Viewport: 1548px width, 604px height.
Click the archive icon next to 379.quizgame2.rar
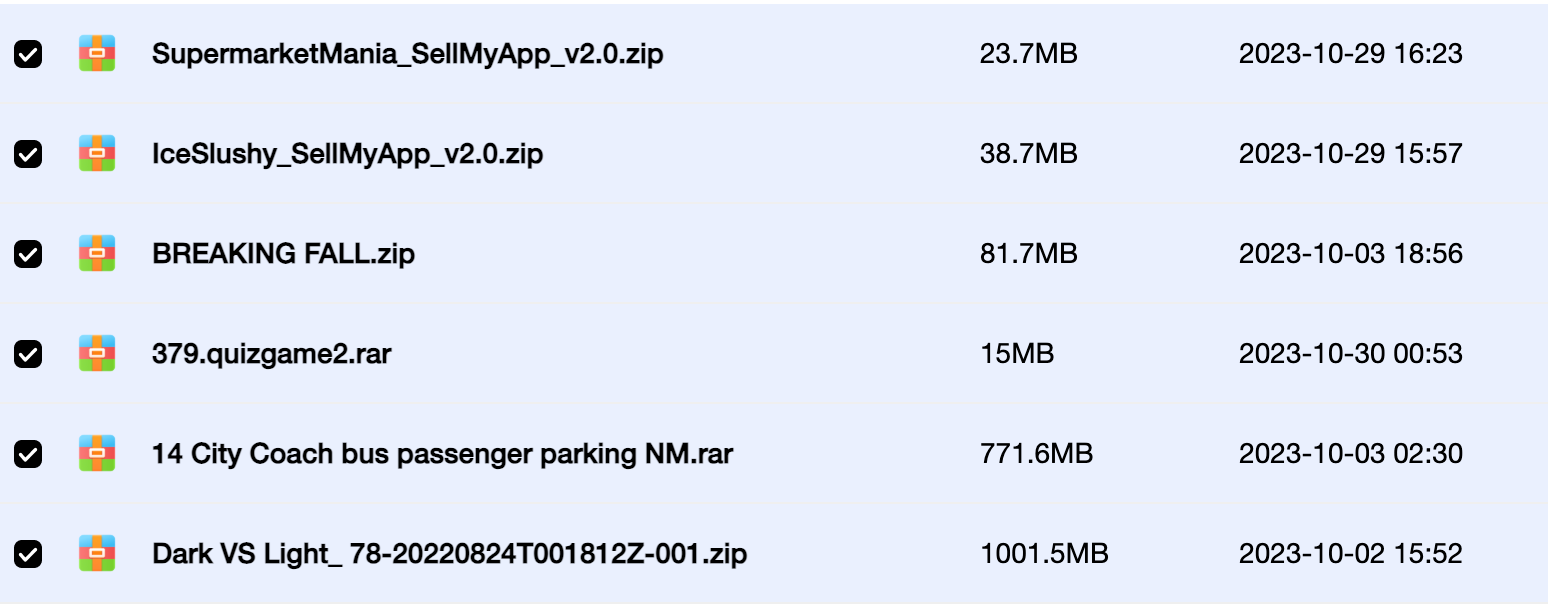pyautogui.click(x=97, y=353)
